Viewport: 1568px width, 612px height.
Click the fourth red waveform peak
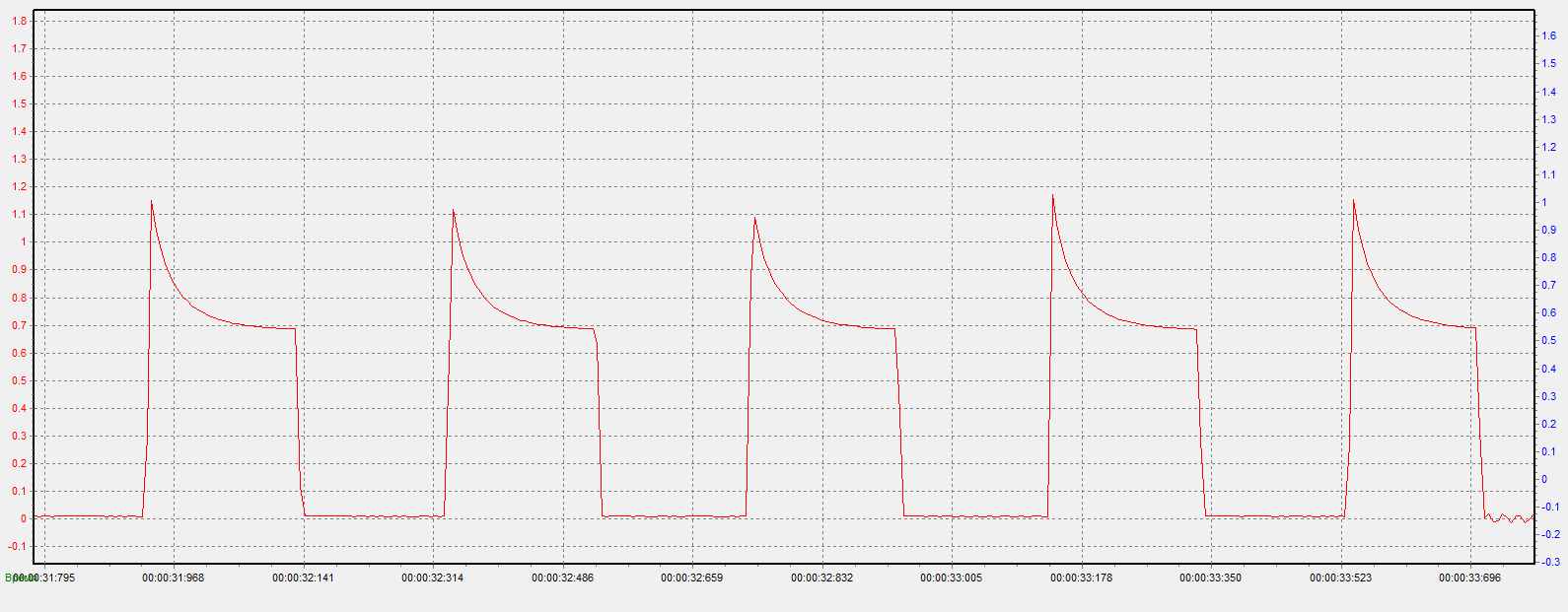[x=1052, y=196]
